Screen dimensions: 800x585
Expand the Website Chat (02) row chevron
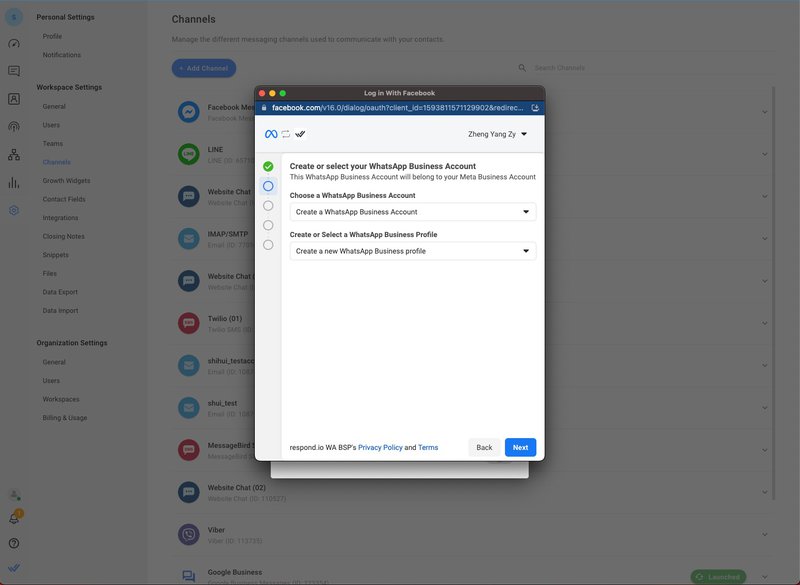click(x=764, y=492)
